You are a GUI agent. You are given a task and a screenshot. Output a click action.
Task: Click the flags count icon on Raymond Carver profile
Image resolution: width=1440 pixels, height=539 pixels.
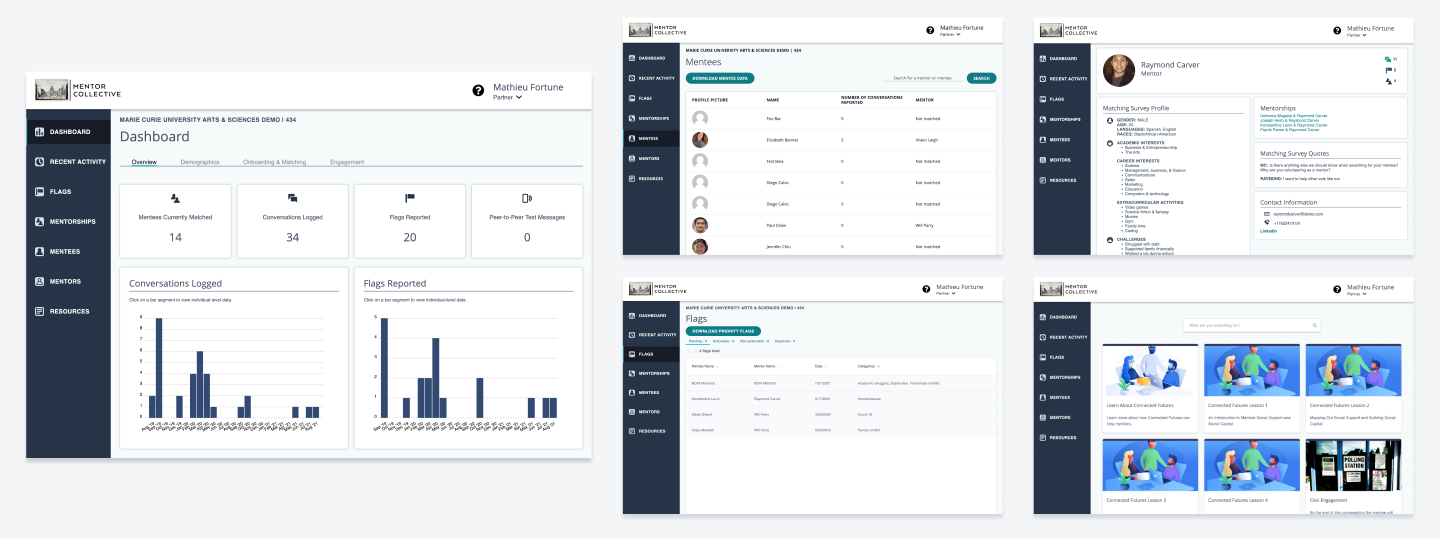click(x=1387, y=70)
